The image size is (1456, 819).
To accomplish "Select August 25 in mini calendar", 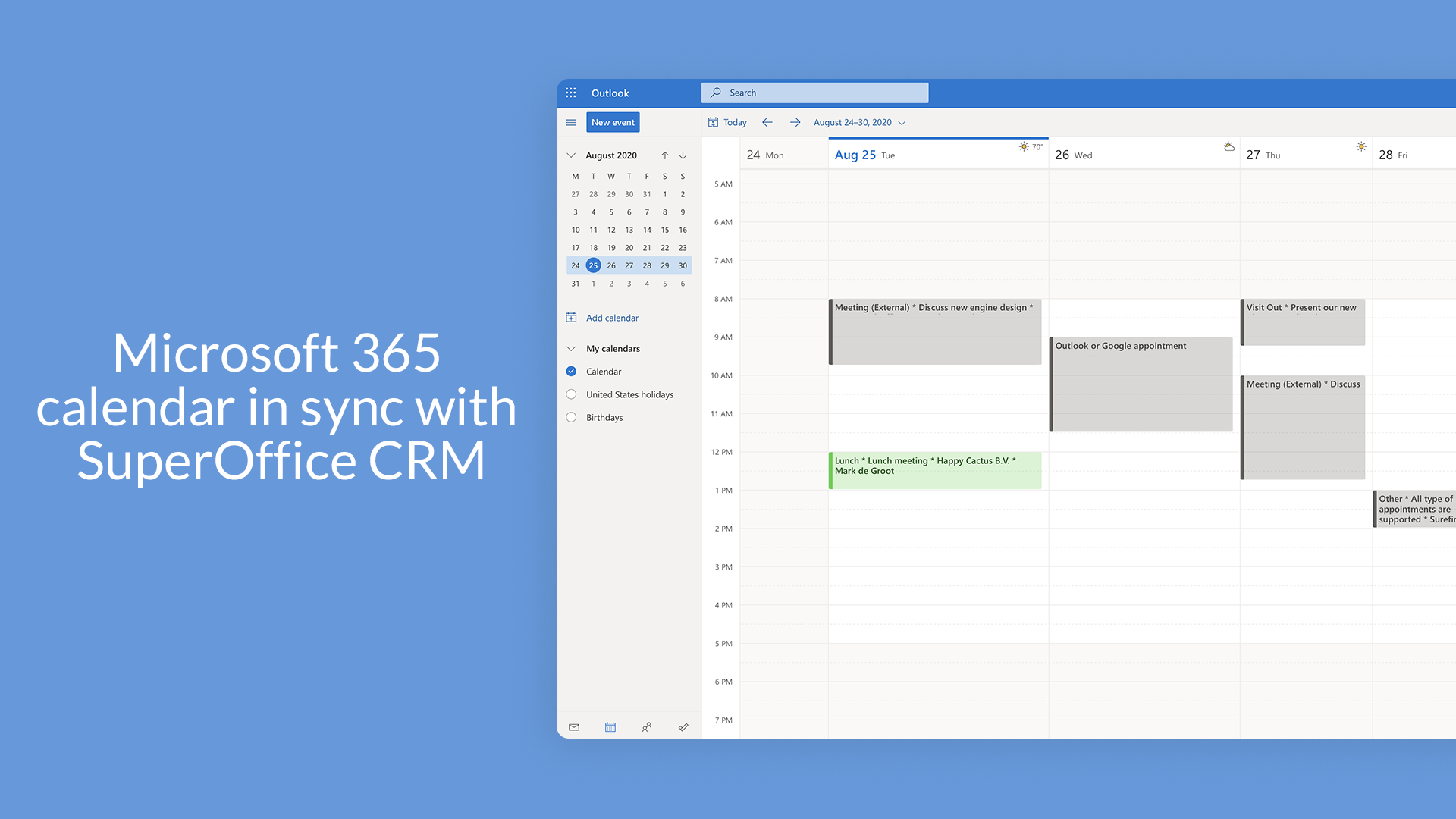I will tap(593, 265).
